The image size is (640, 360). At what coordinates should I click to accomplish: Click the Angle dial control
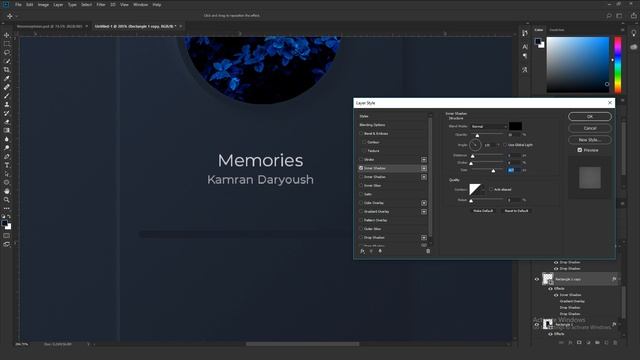(475, 145)
